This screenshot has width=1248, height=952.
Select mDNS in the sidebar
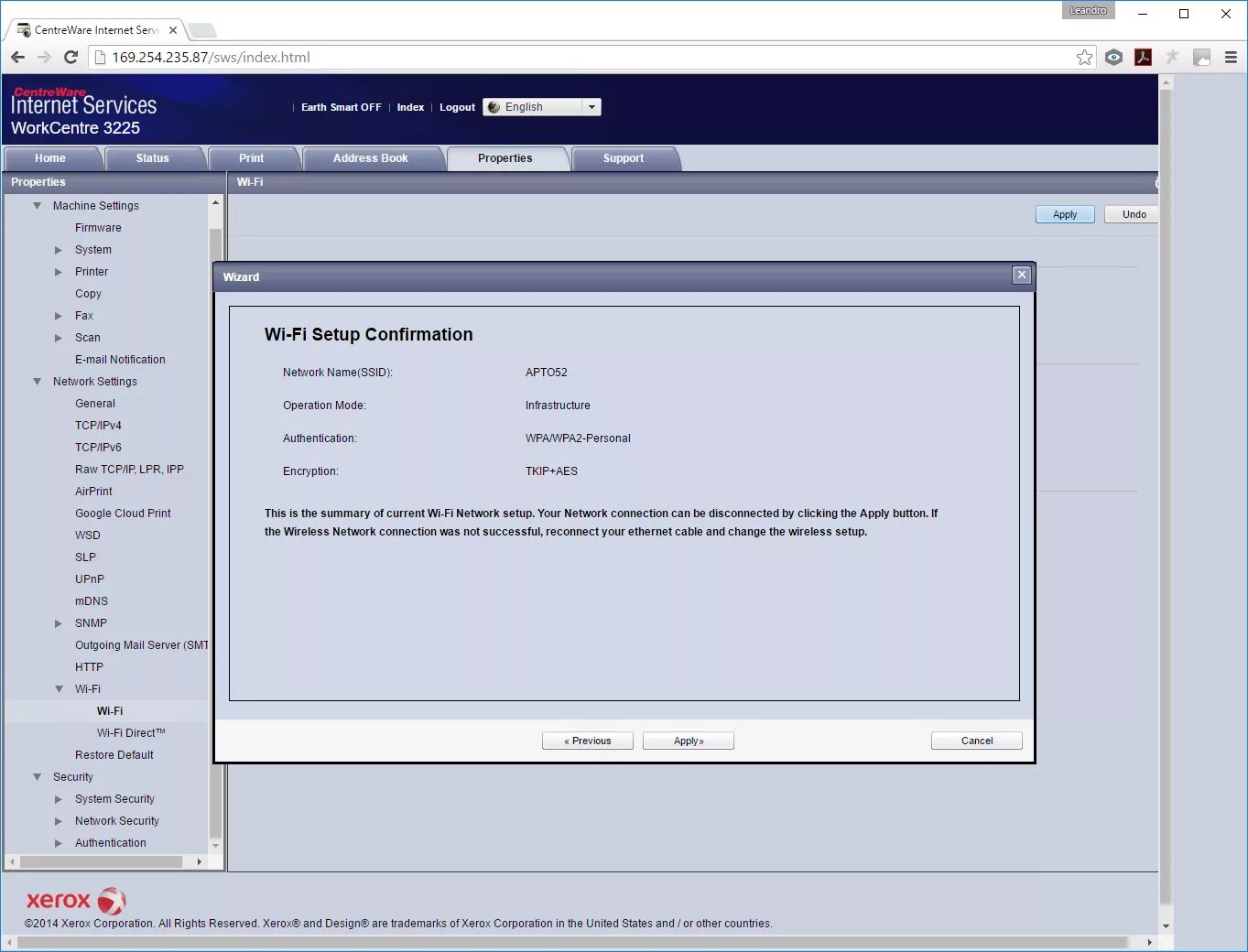[92, 601]
